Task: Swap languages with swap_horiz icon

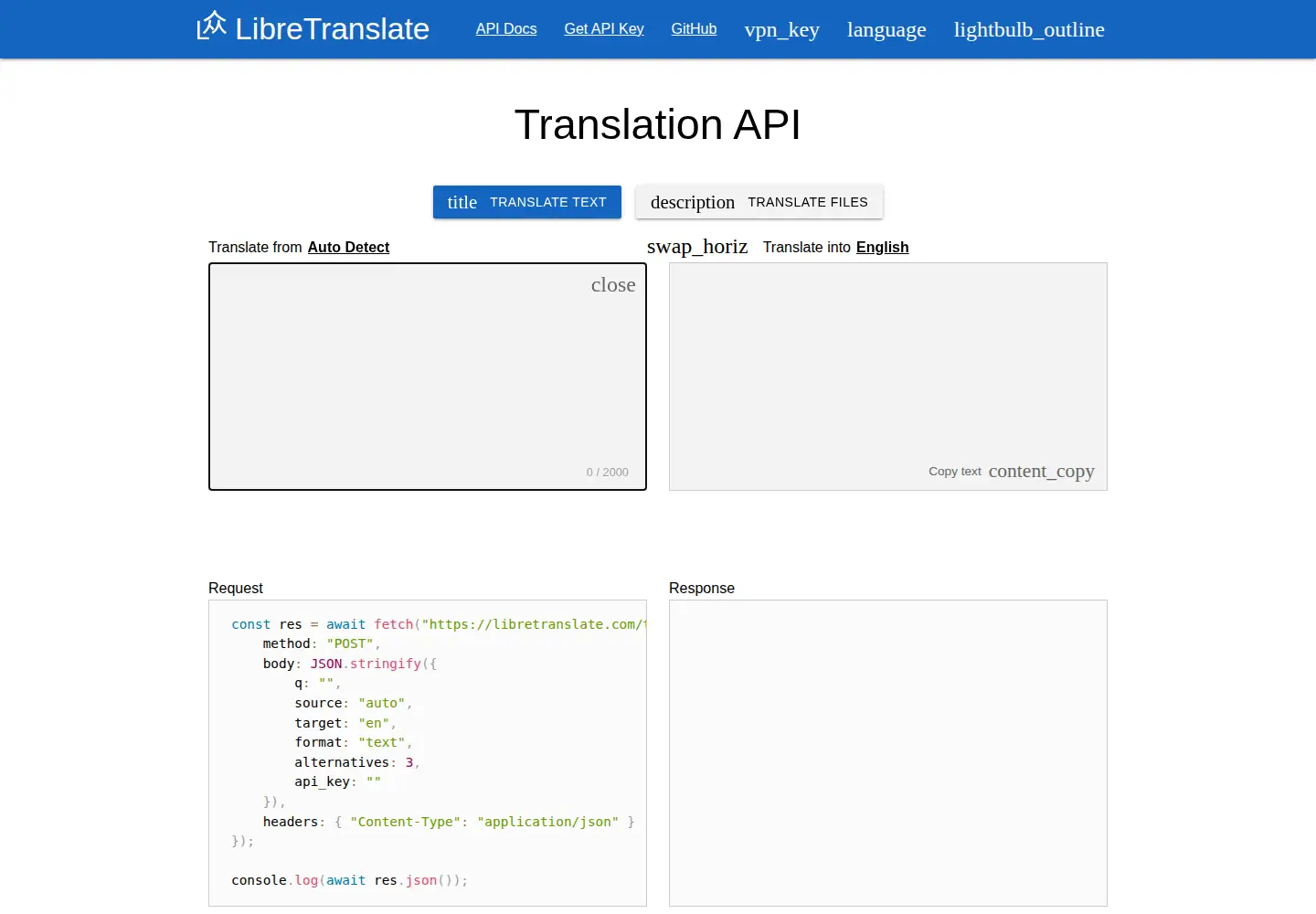Action: [x=697, y=247]
